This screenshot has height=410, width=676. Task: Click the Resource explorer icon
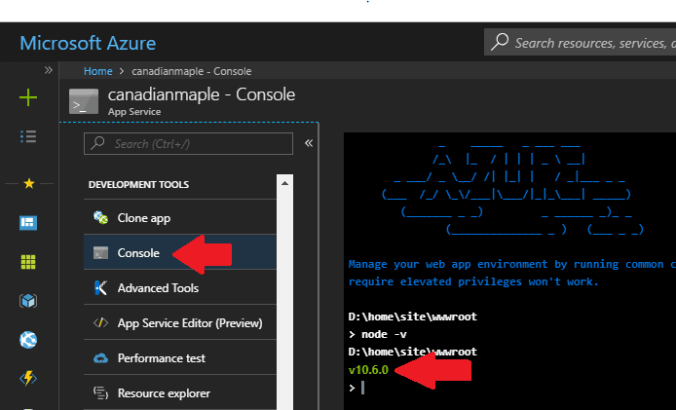point(100,393)
